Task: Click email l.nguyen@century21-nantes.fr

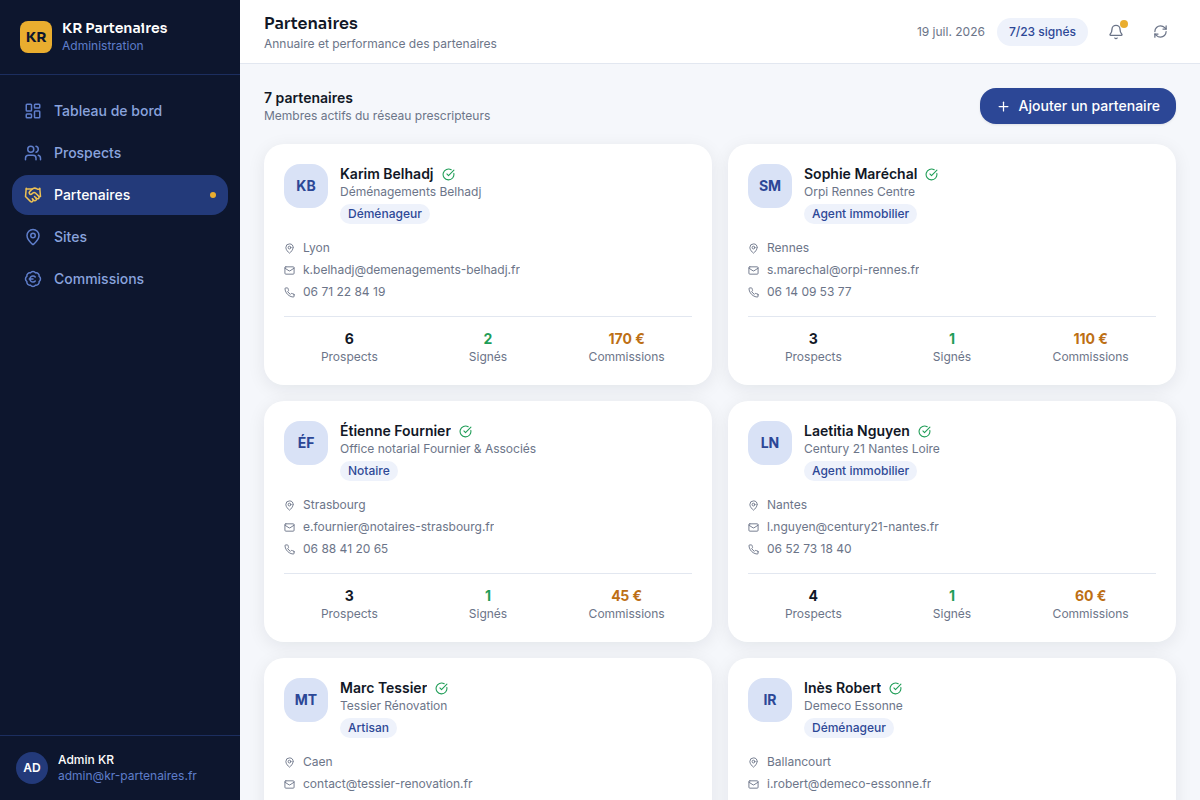Action: click(x=853, y=527)
